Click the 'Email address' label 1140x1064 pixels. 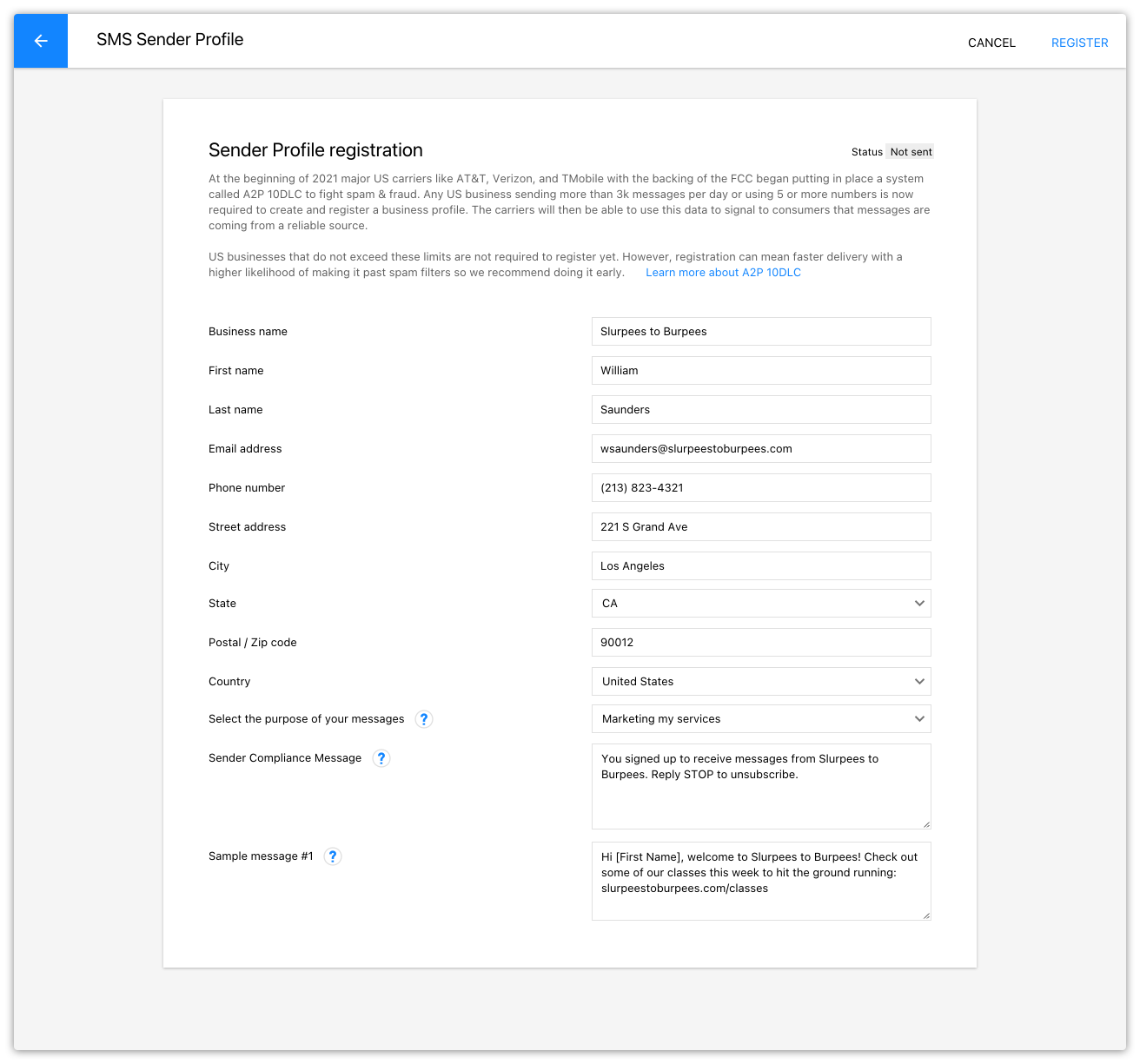tap(245, 449)
